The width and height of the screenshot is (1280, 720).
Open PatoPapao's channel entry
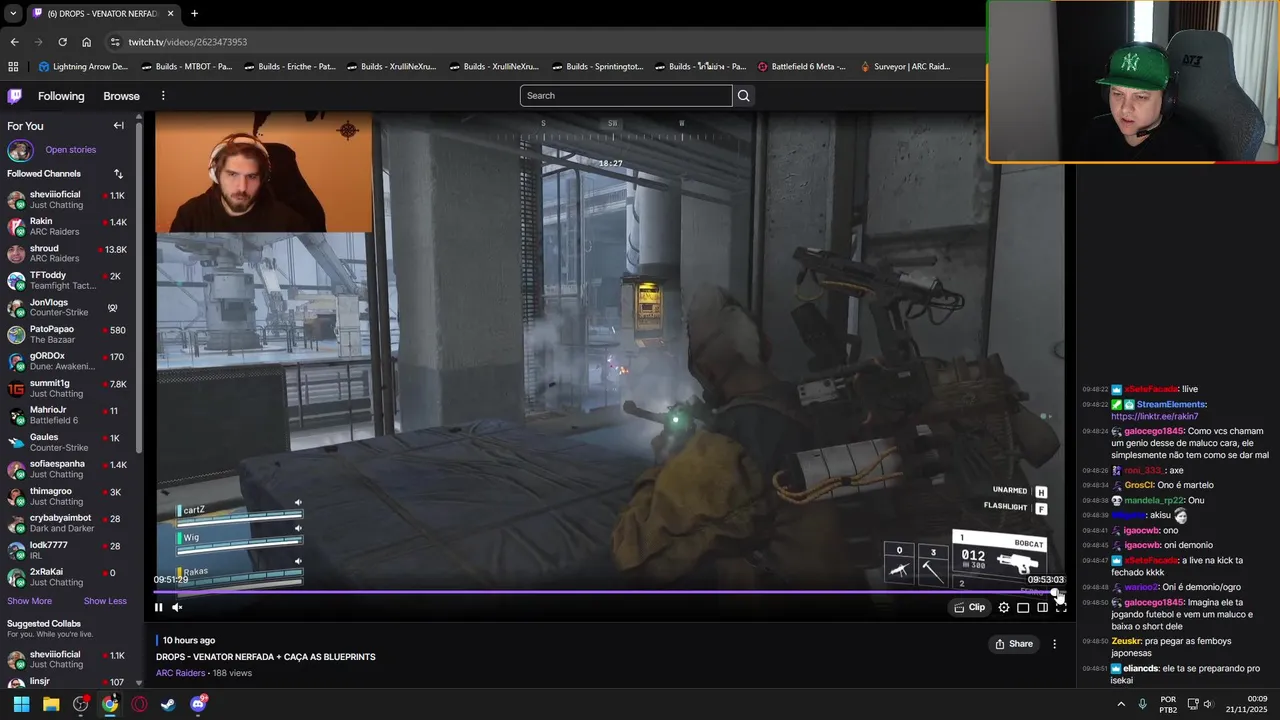click(x=68, y=334)
